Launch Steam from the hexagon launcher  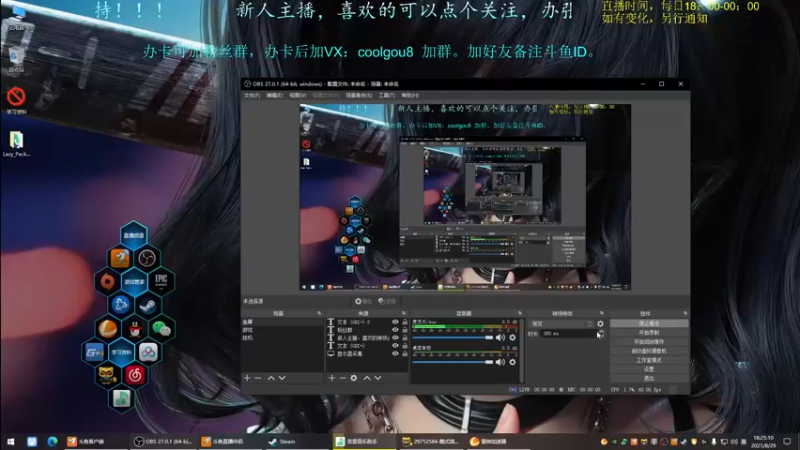pyautogui.click(x=147, y=305)
